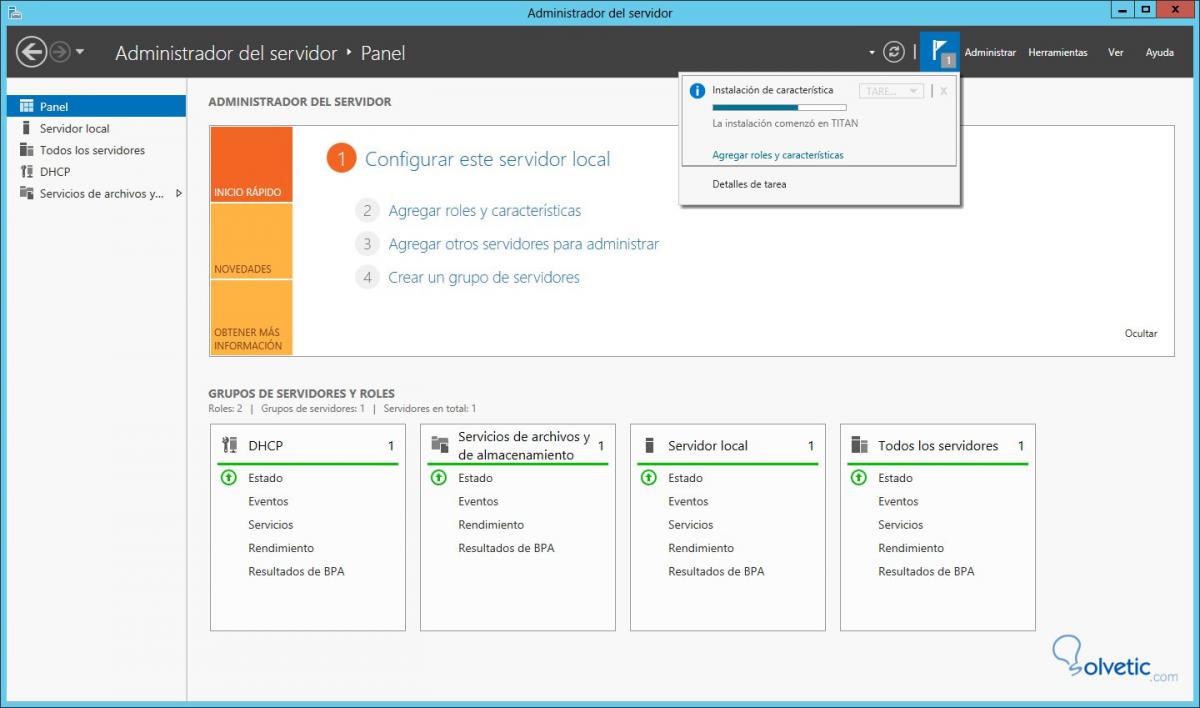Open the Ver menu
The width and height of the screenshot is (1200, 708).
[1116, 52]
